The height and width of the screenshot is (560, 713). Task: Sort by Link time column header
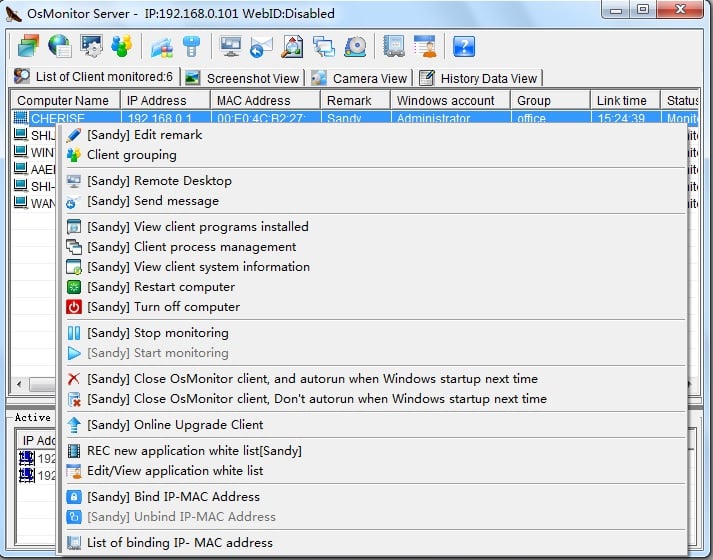625,100
